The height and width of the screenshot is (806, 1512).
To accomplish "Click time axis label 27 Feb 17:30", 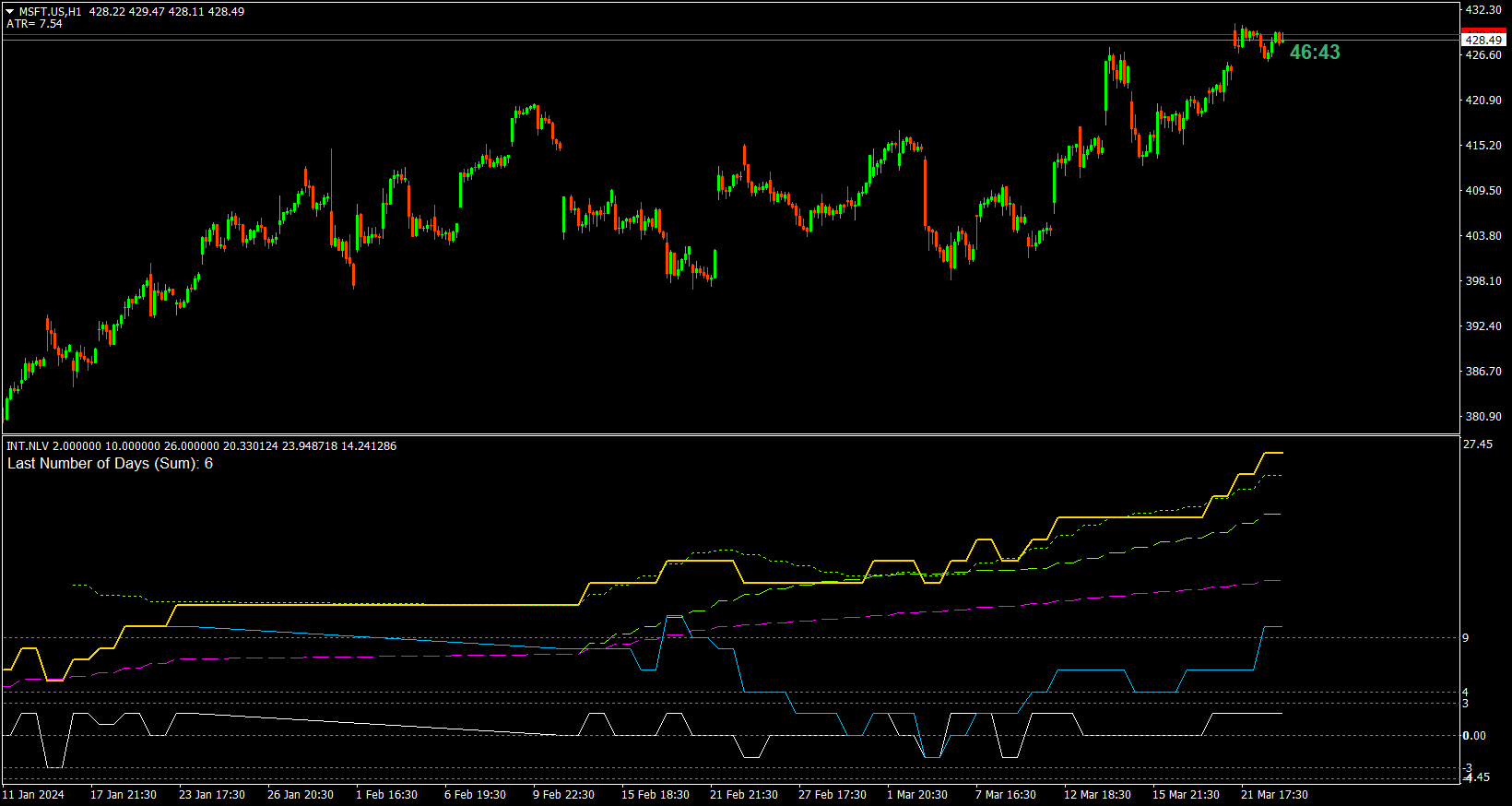I will [x=833, y=795].
